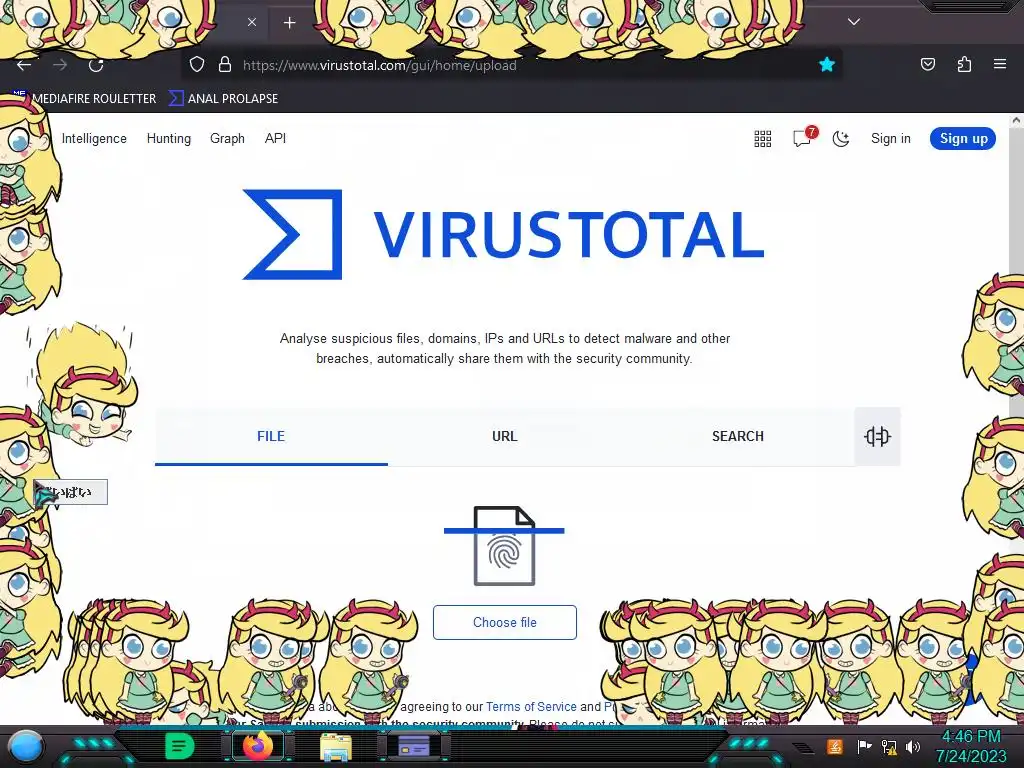Close the current browser tab
This screenshot has height=768, width=1024.
252,22
